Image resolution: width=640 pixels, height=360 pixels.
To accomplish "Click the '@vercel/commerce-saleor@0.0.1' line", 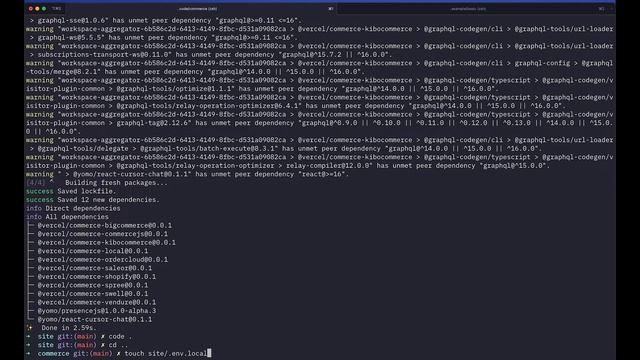I will [x=95, y=268].
